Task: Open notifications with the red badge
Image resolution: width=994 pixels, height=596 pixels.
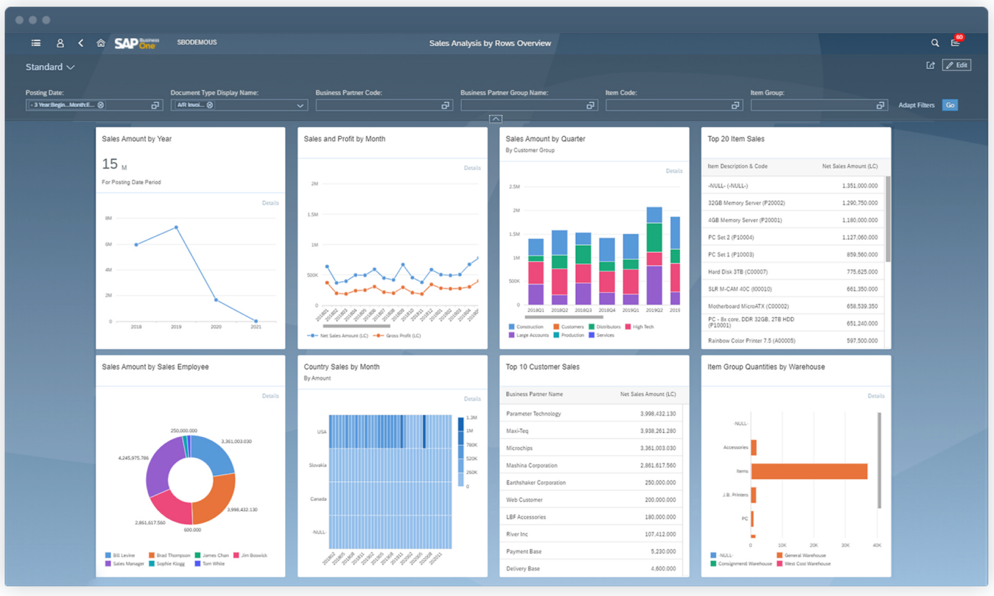Action: pos(955,43)
